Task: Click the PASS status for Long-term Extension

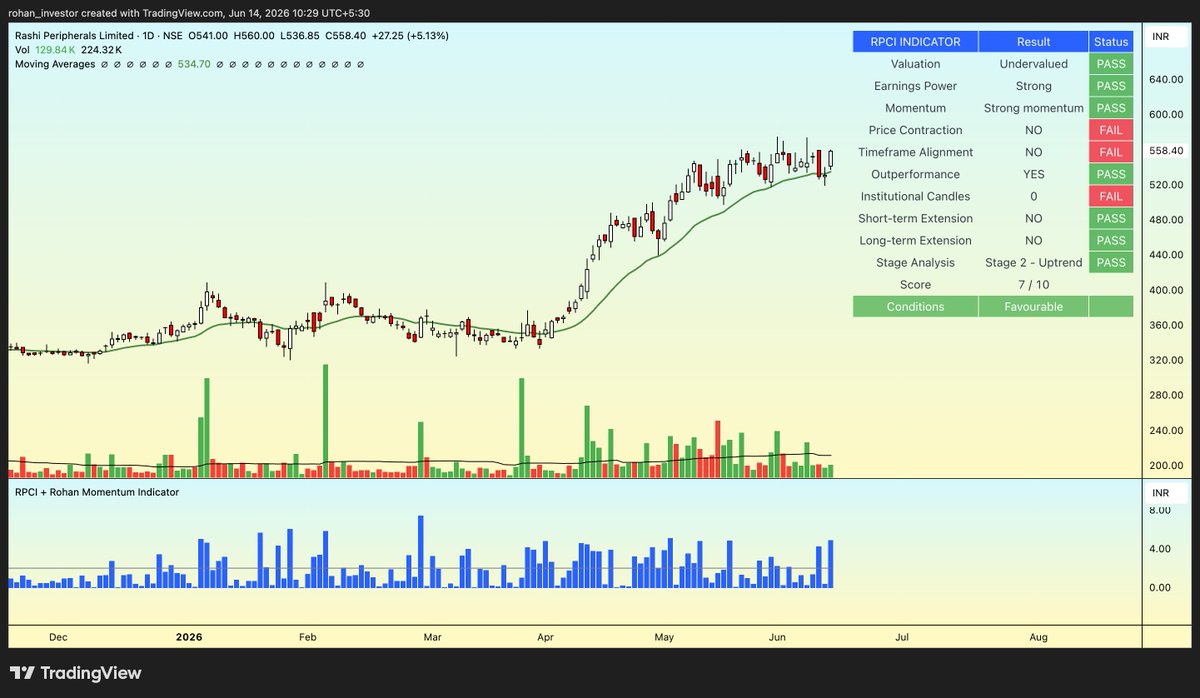Action: 1111,240
